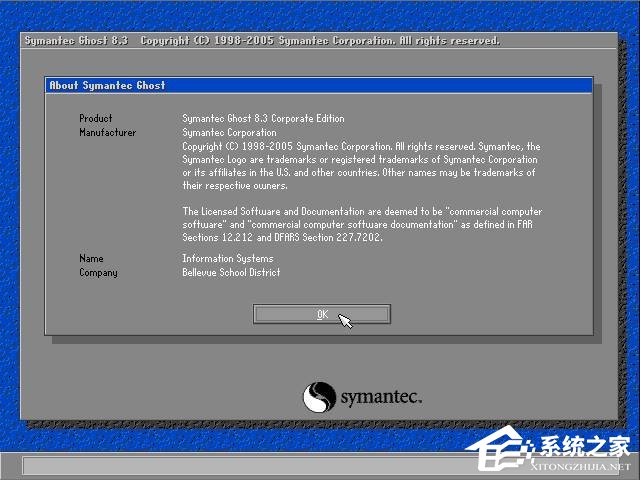Click the Company field label
This screenshot has width=640, height=480.
(x=98, y=273)
